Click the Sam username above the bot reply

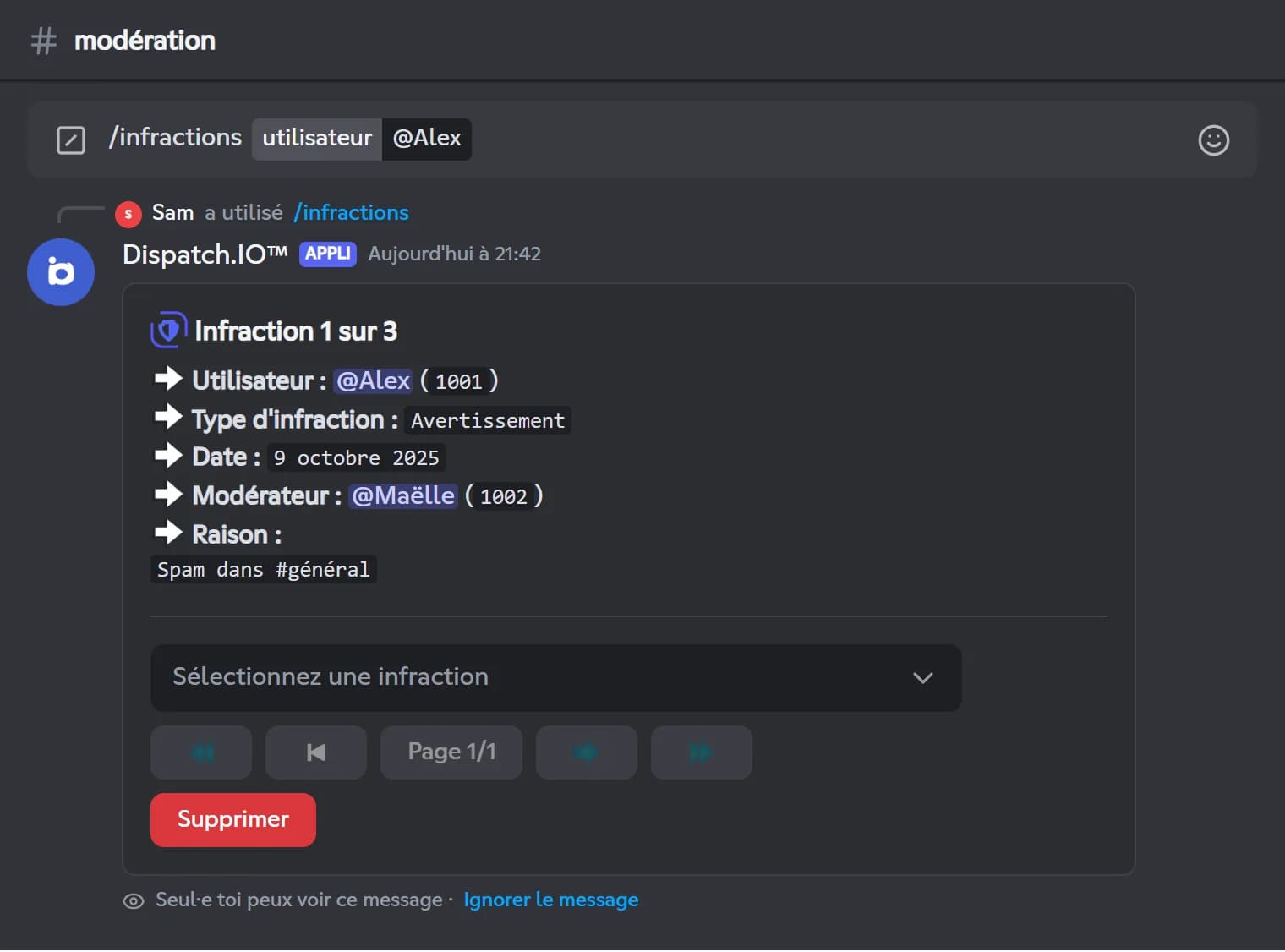pyautogui.click(x=173, y=213)
